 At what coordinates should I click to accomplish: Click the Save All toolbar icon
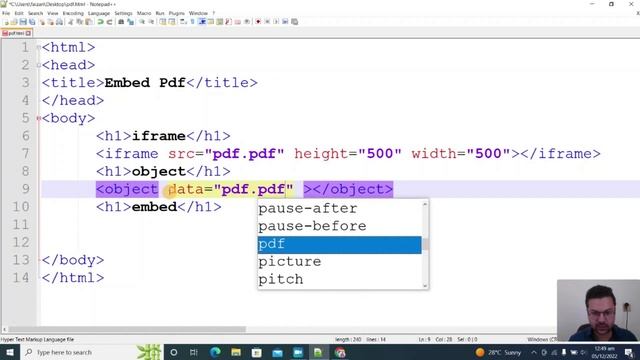click(x=32, y=22)
